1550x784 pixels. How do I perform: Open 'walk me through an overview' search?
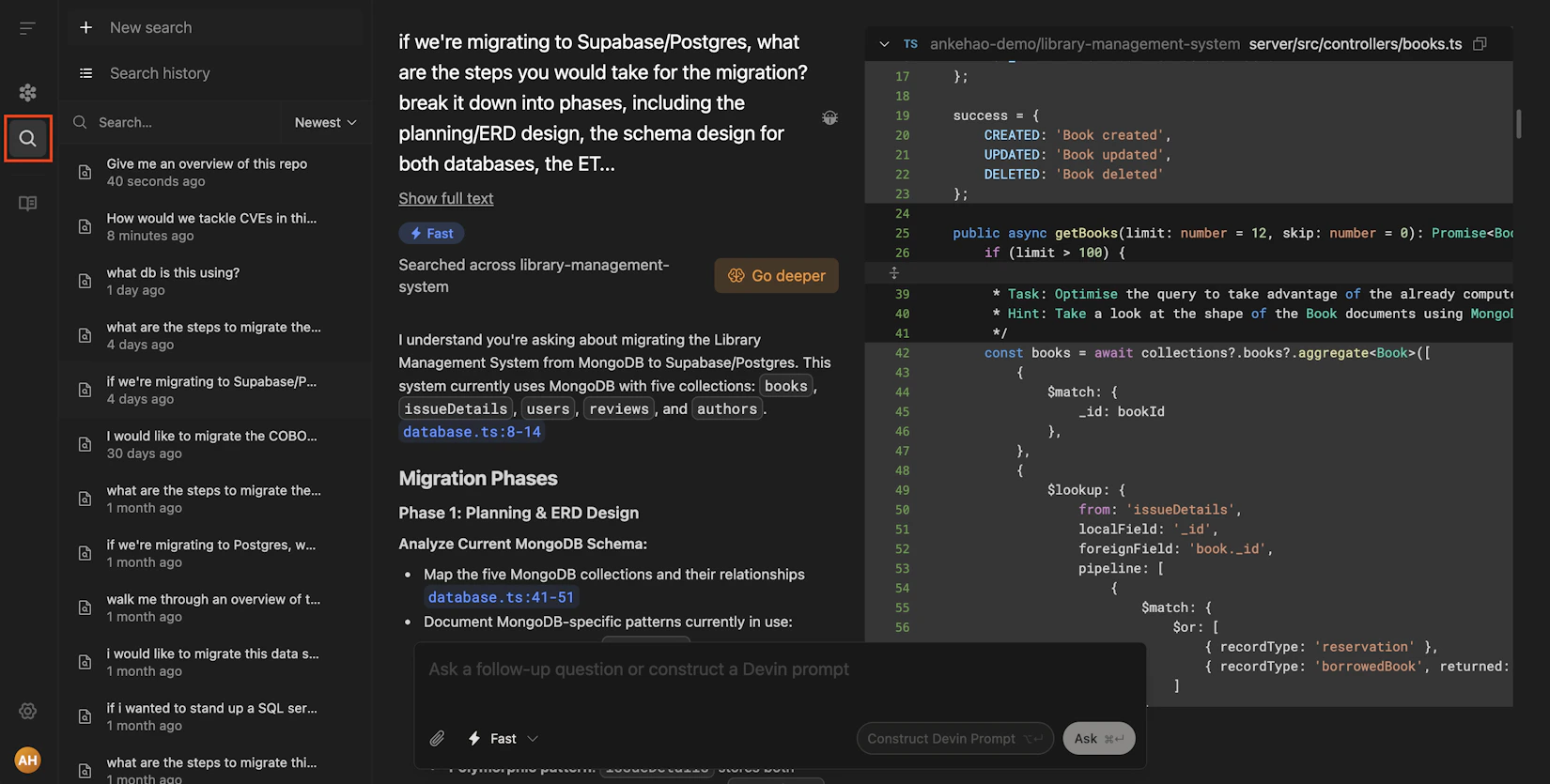point(215,607)
